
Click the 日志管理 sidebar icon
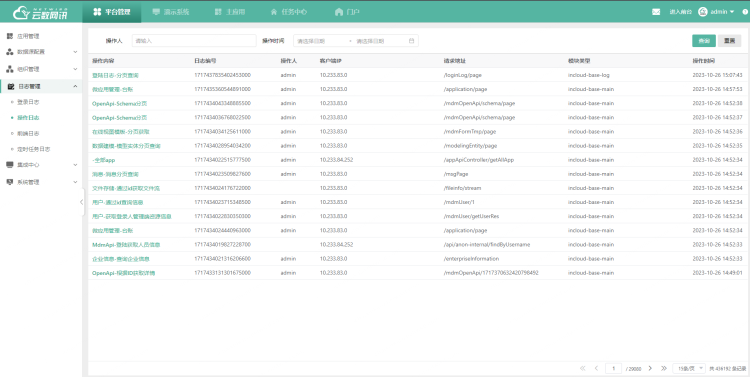(x=10, y=87)
